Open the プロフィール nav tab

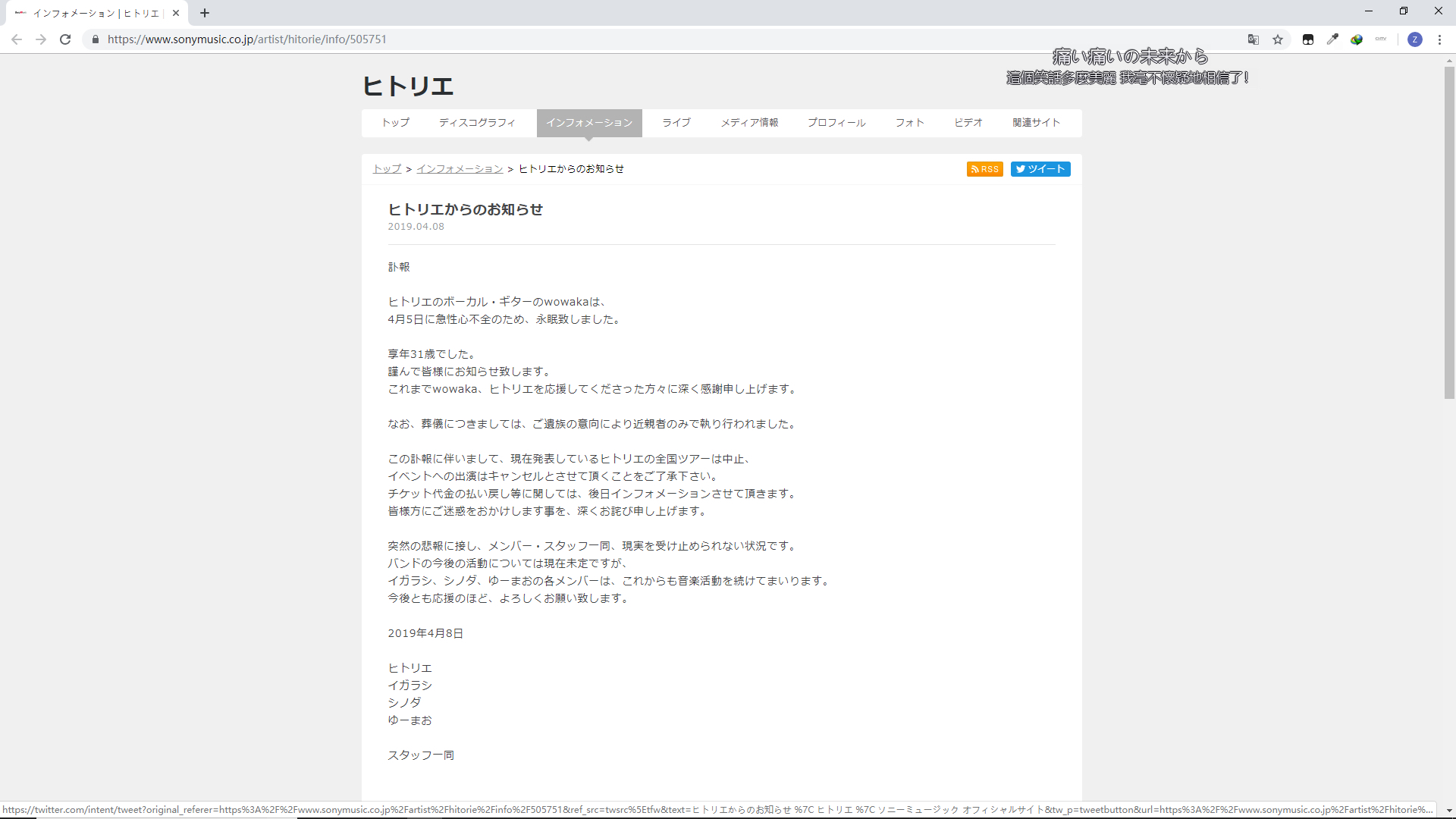836,123
